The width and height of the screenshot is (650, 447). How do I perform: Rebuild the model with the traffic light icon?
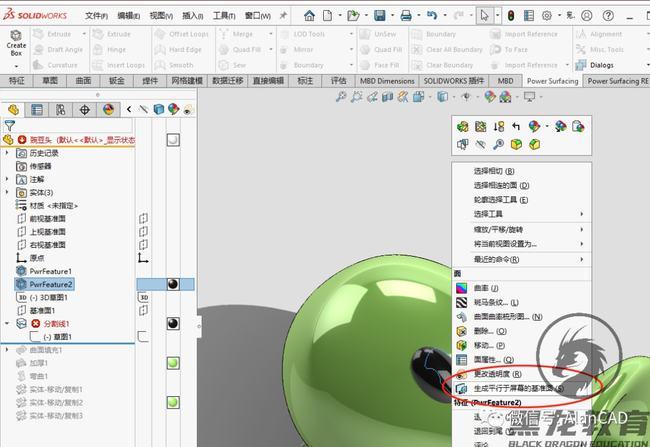click(511, 16)
